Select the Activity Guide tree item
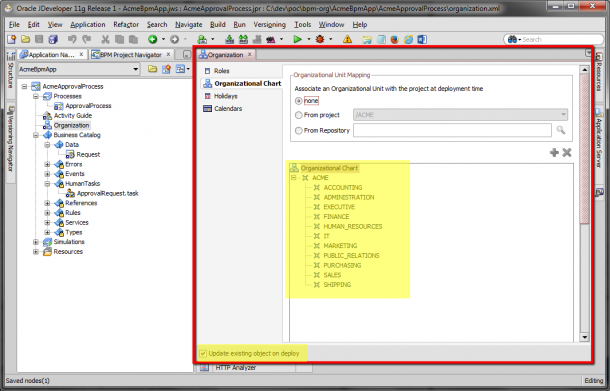610x391 pixels. coord(73,116)
